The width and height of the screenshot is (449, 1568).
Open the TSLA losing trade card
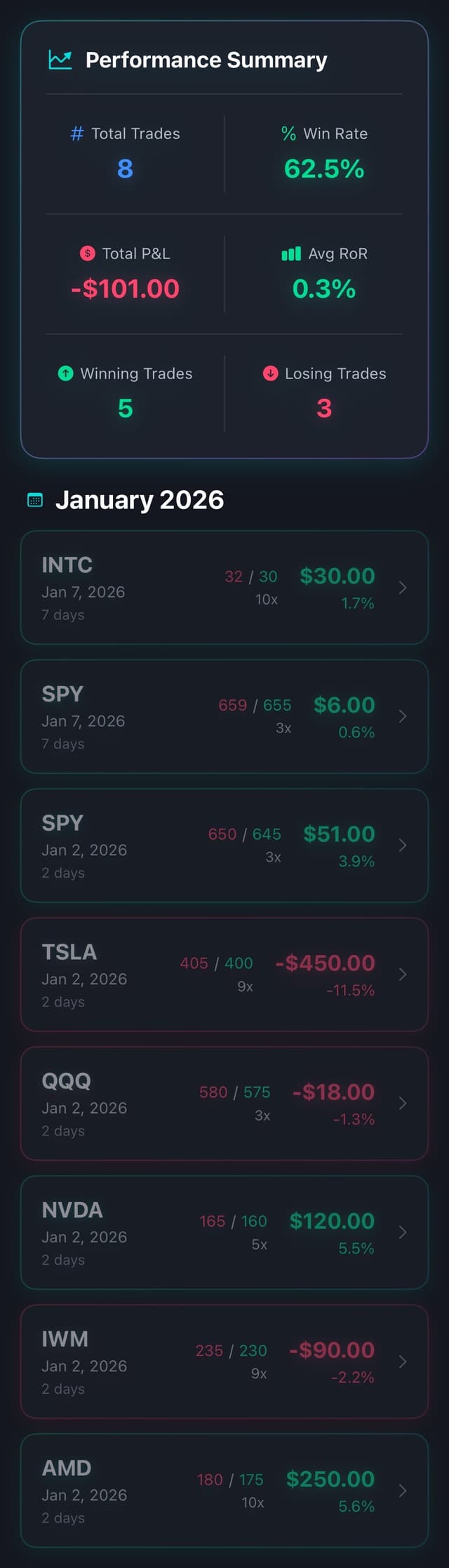pyautogui.click(x=224, y=975)
